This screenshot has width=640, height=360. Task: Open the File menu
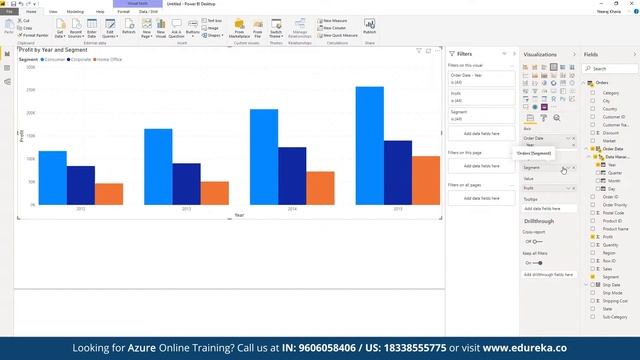(x=9, y=11)
